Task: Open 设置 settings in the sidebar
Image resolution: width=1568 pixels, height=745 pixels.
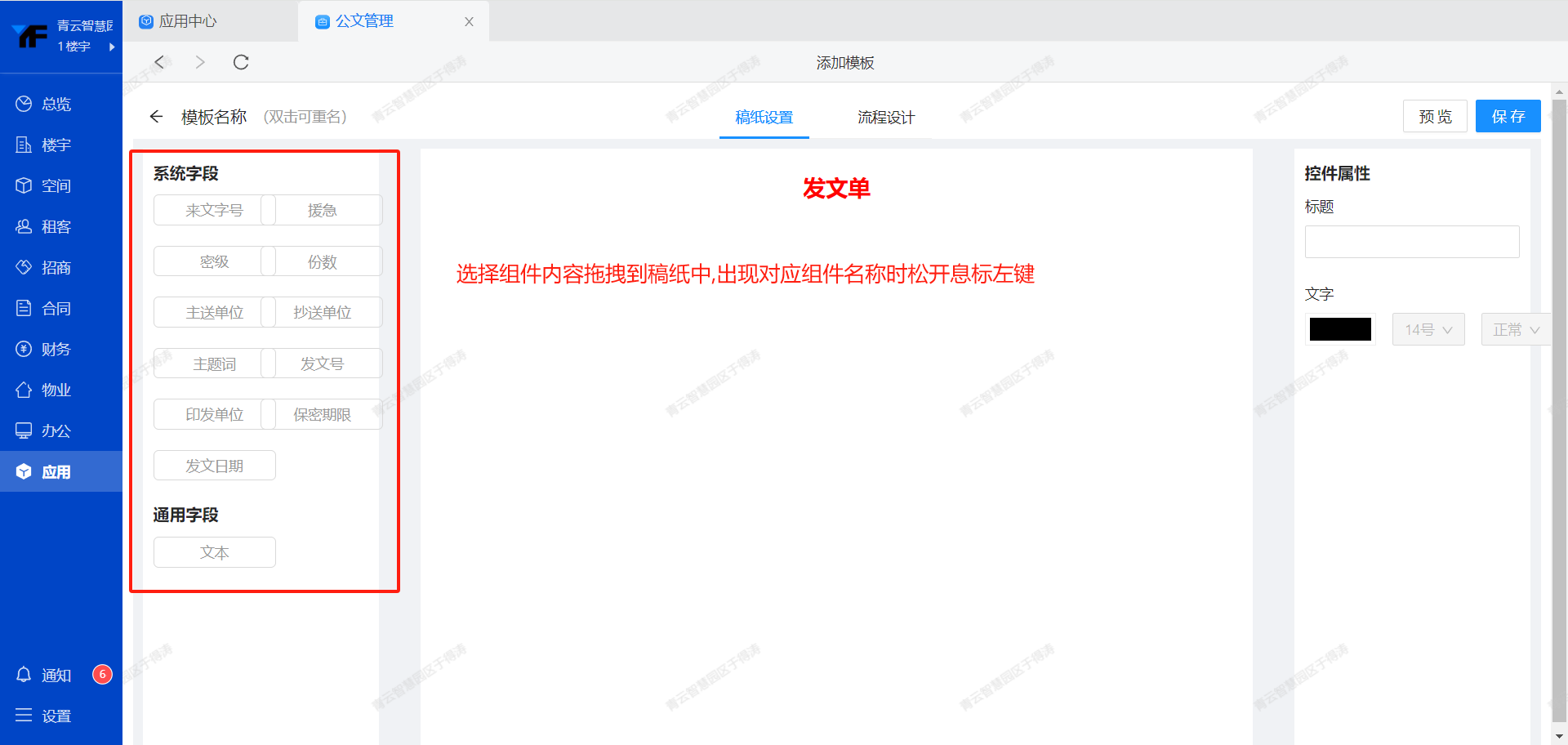Action: tap(56, 716)
